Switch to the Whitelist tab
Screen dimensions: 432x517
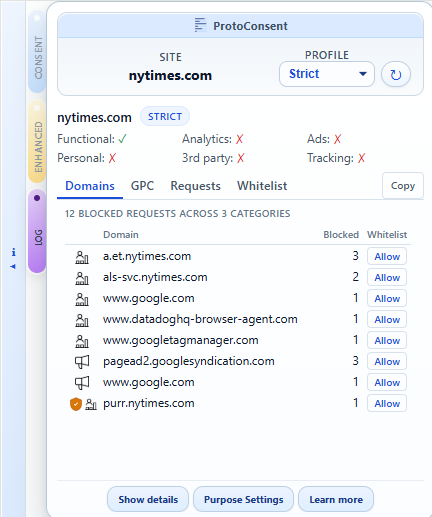tap(262, 186)
